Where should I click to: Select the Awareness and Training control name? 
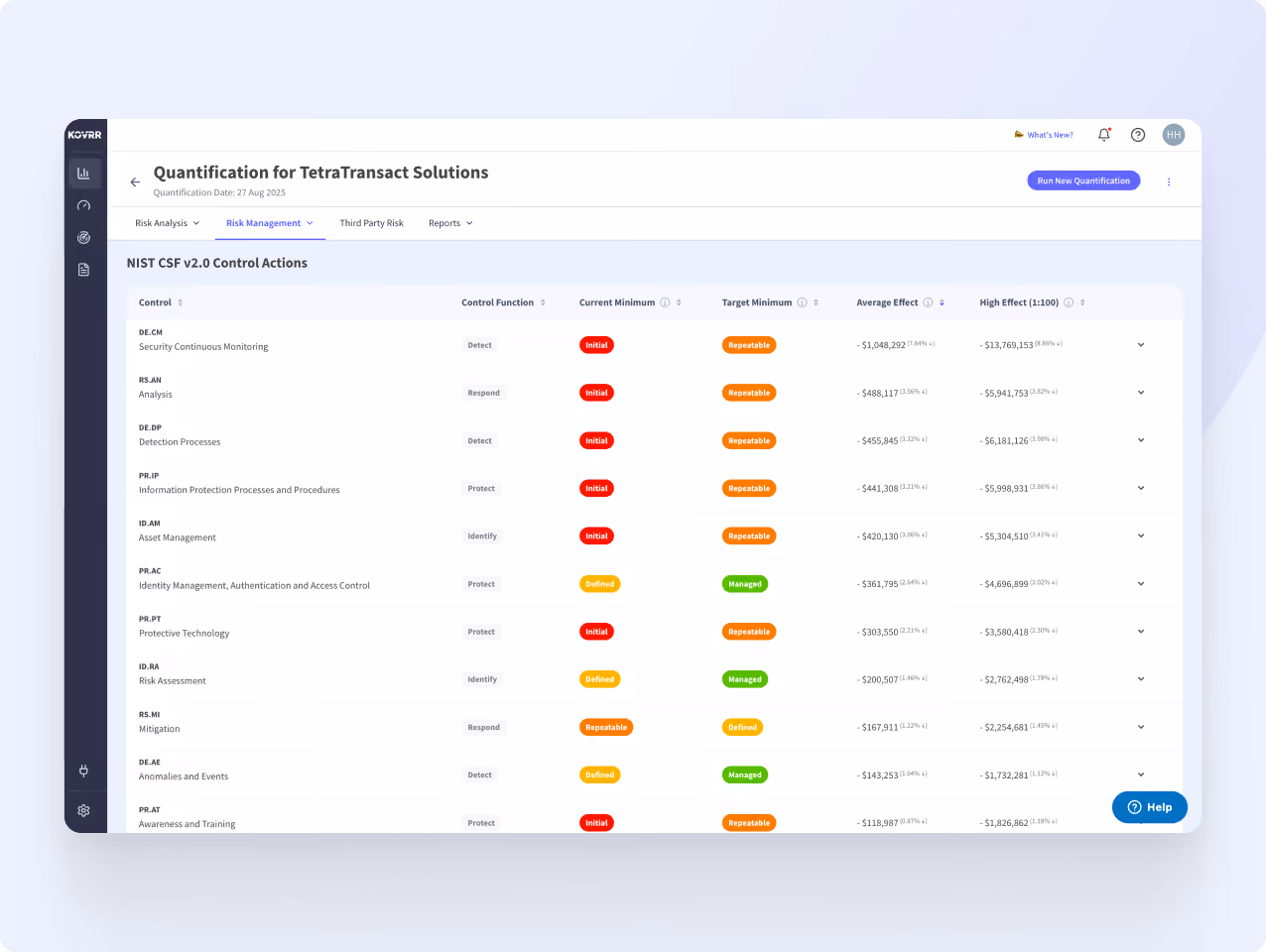(188, 824)
